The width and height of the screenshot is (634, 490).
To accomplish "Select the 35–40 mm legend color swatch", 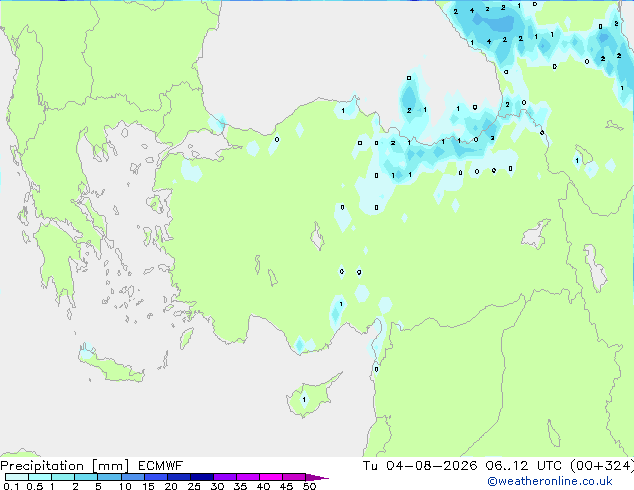I will tap(247, 477).
